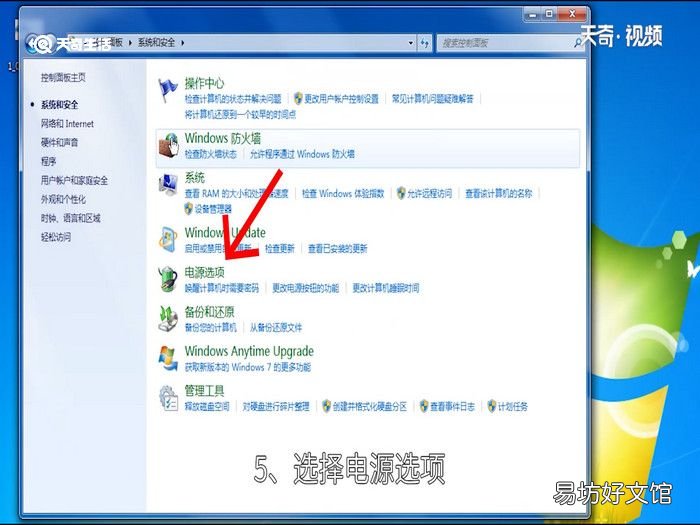This screenshot has height=525, width=700.
Task: Select 程序 in sidebar
Action: point(48,161)
